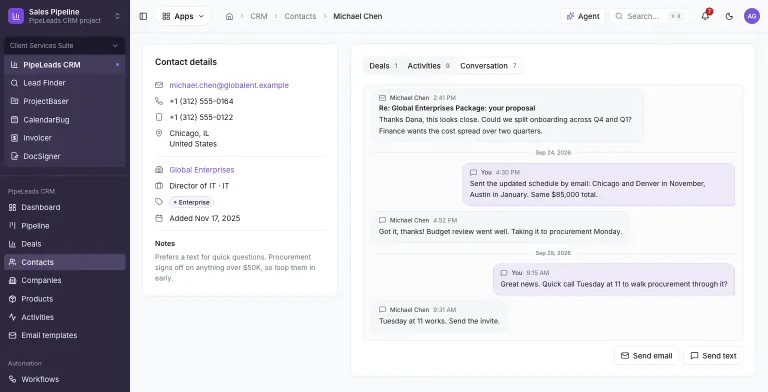
Task: Click the CalendarBug calendar icon
Action: pos(14,120)
